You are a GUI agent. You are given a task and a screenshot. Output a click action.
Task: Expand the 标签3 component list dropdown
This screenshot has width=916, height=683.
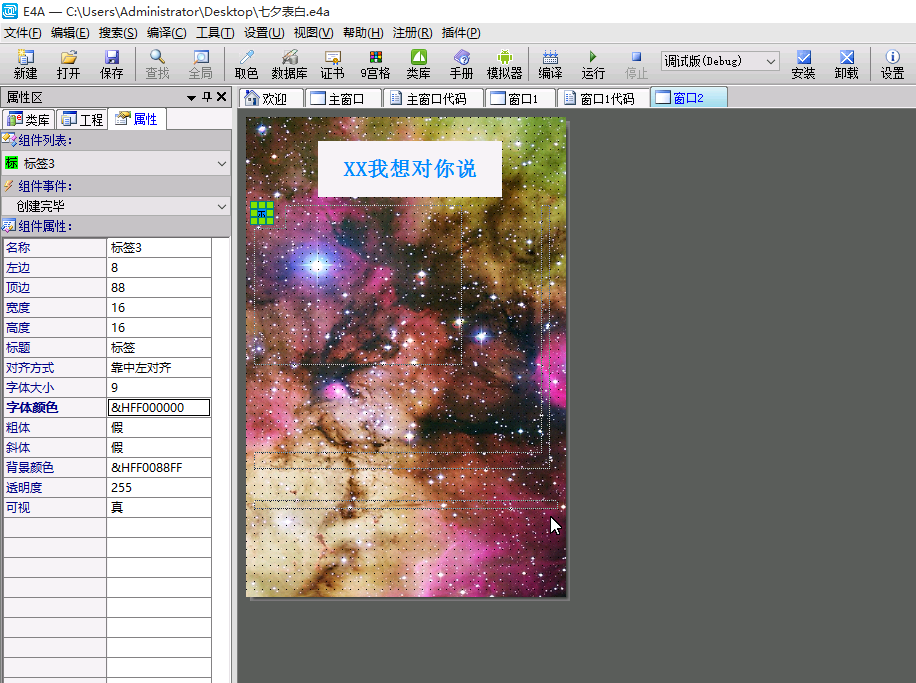pyautogui.click(x=221, y=163)
